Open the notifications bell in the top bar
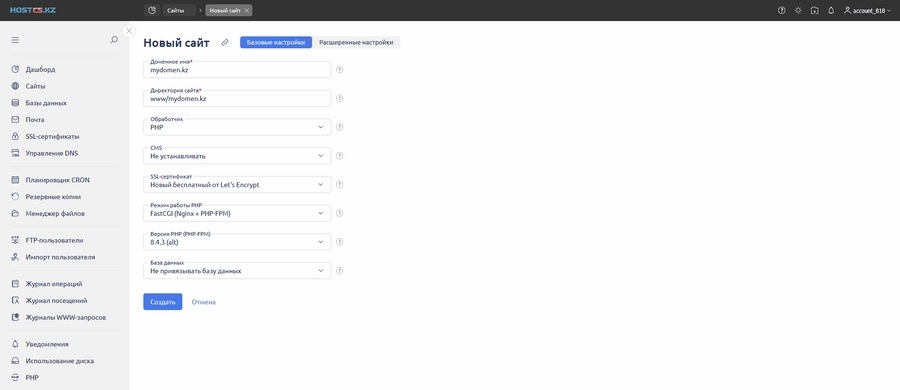This screenshot has height=390, width=900. point(831,10)
